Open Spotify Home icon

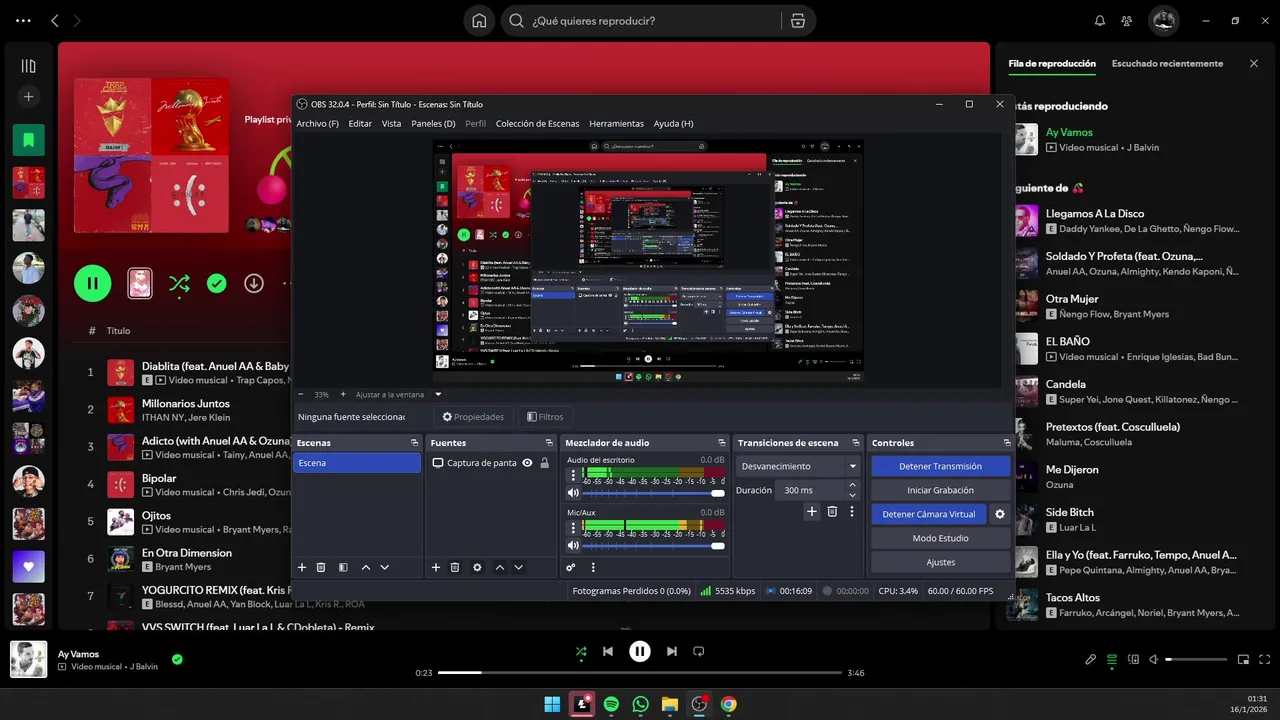pyautogui.click(x=480, y=20)
